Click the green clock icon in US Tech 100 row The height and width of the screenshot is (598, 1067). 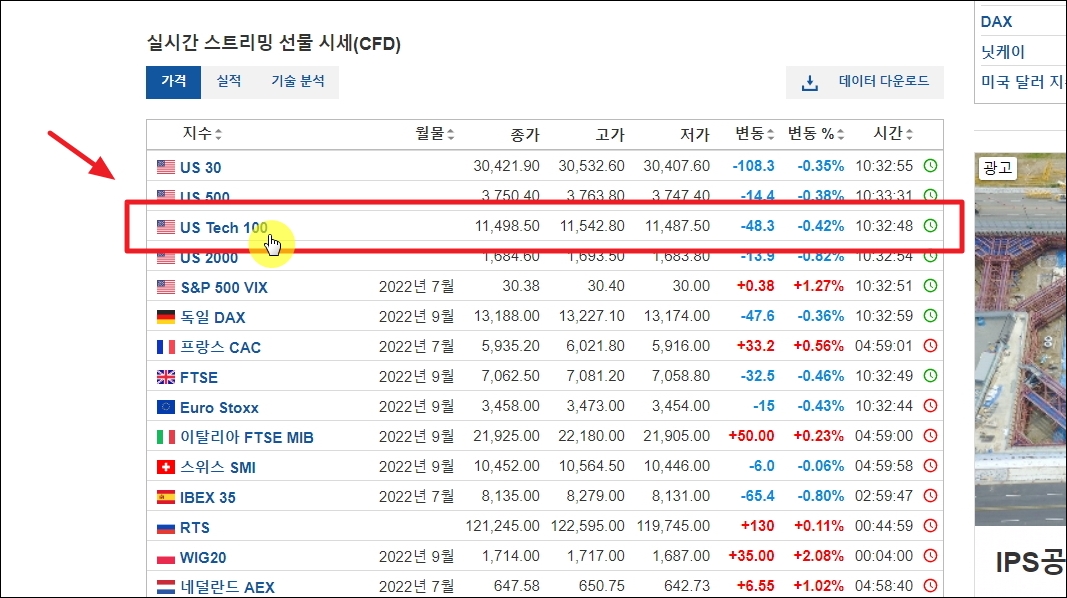(x=930, y=225)
